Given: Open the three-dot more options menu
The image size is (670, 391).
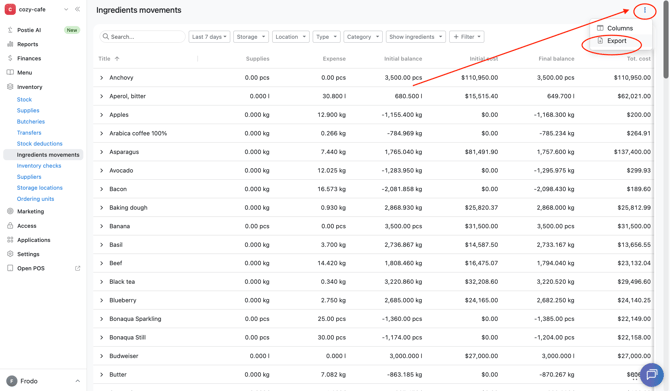Looking at the screenshot, I should (644, 10).
